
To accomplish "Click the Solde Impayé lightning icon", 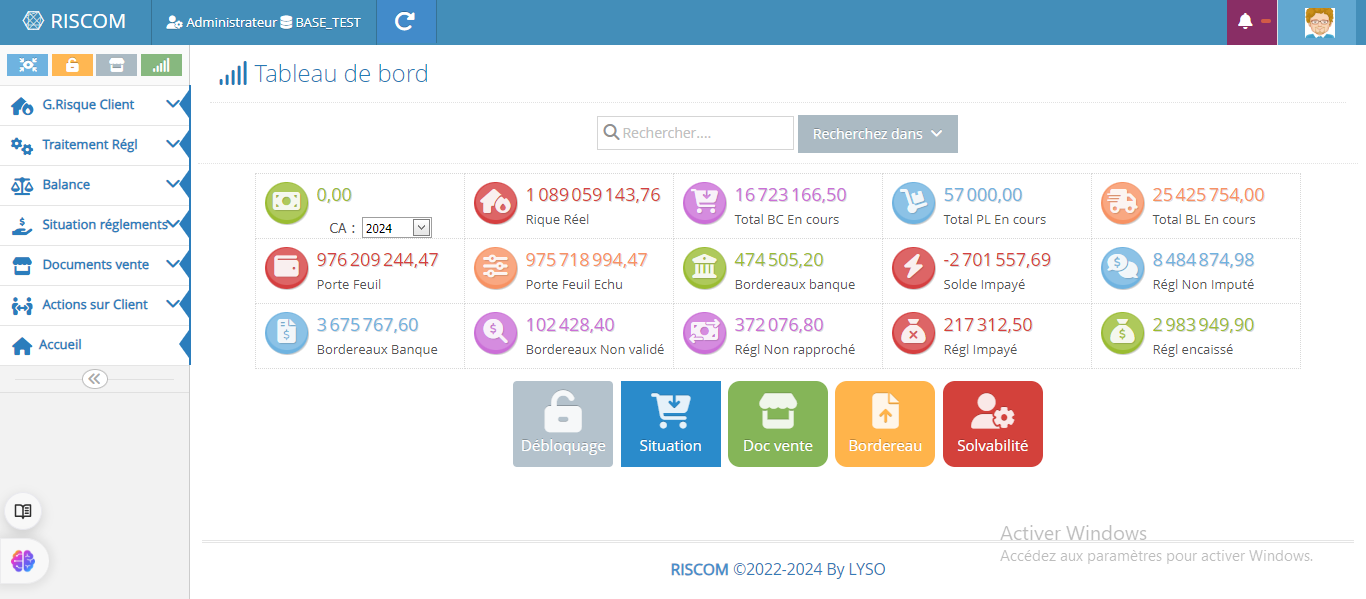I will point(912,268).
